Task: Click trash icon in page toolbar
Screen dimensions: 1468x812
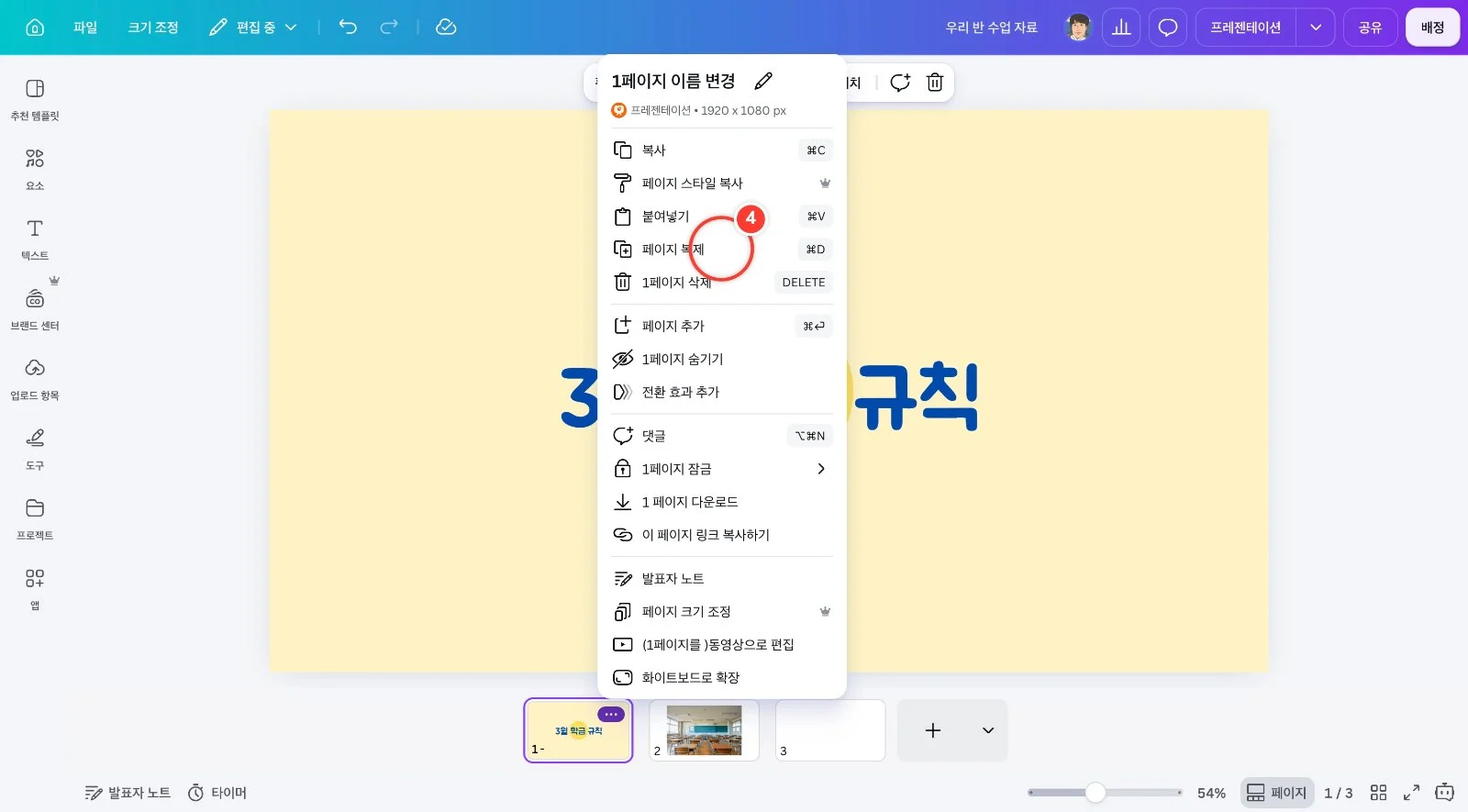Action: [x=935, y=82]
